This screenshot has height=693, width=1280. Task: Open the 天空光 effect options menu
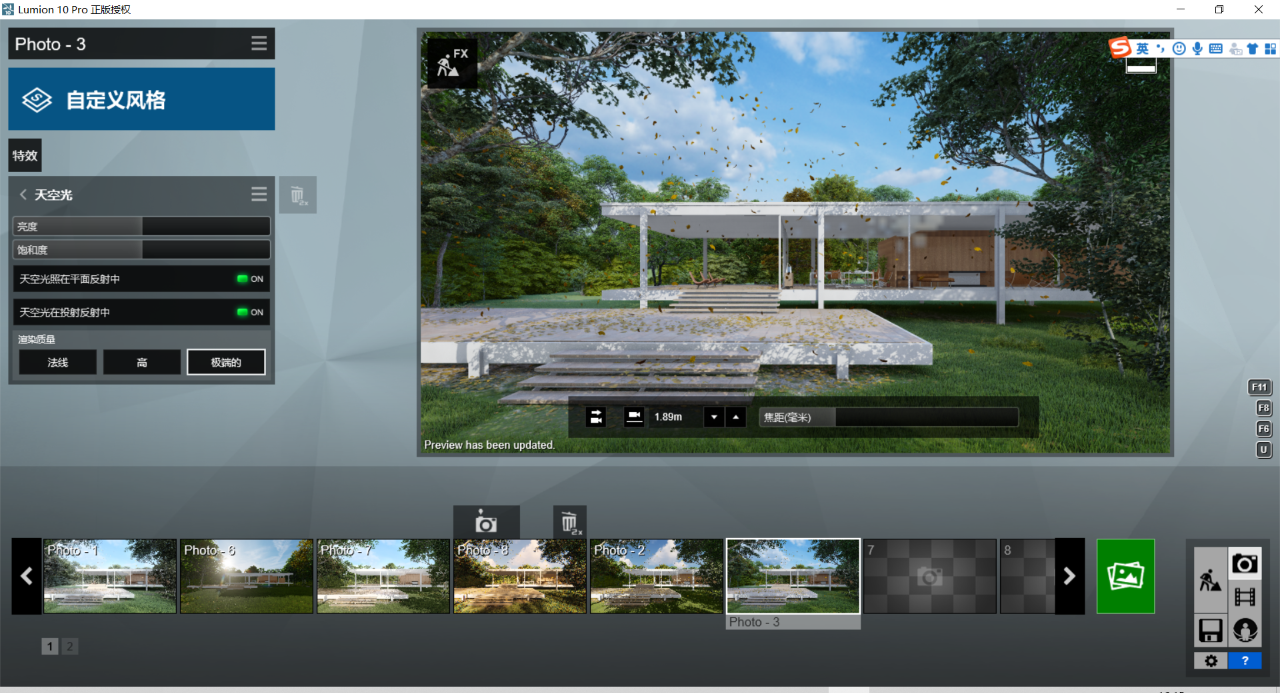[x=259, y=194]
